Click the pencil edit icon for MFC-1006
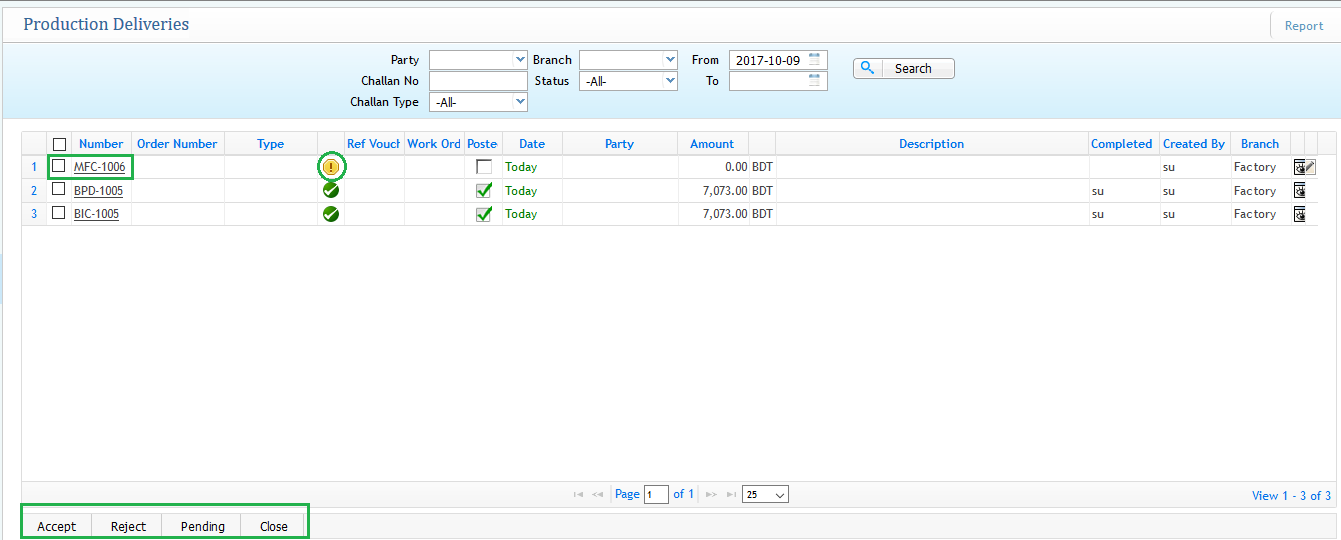 [1310, 167]
